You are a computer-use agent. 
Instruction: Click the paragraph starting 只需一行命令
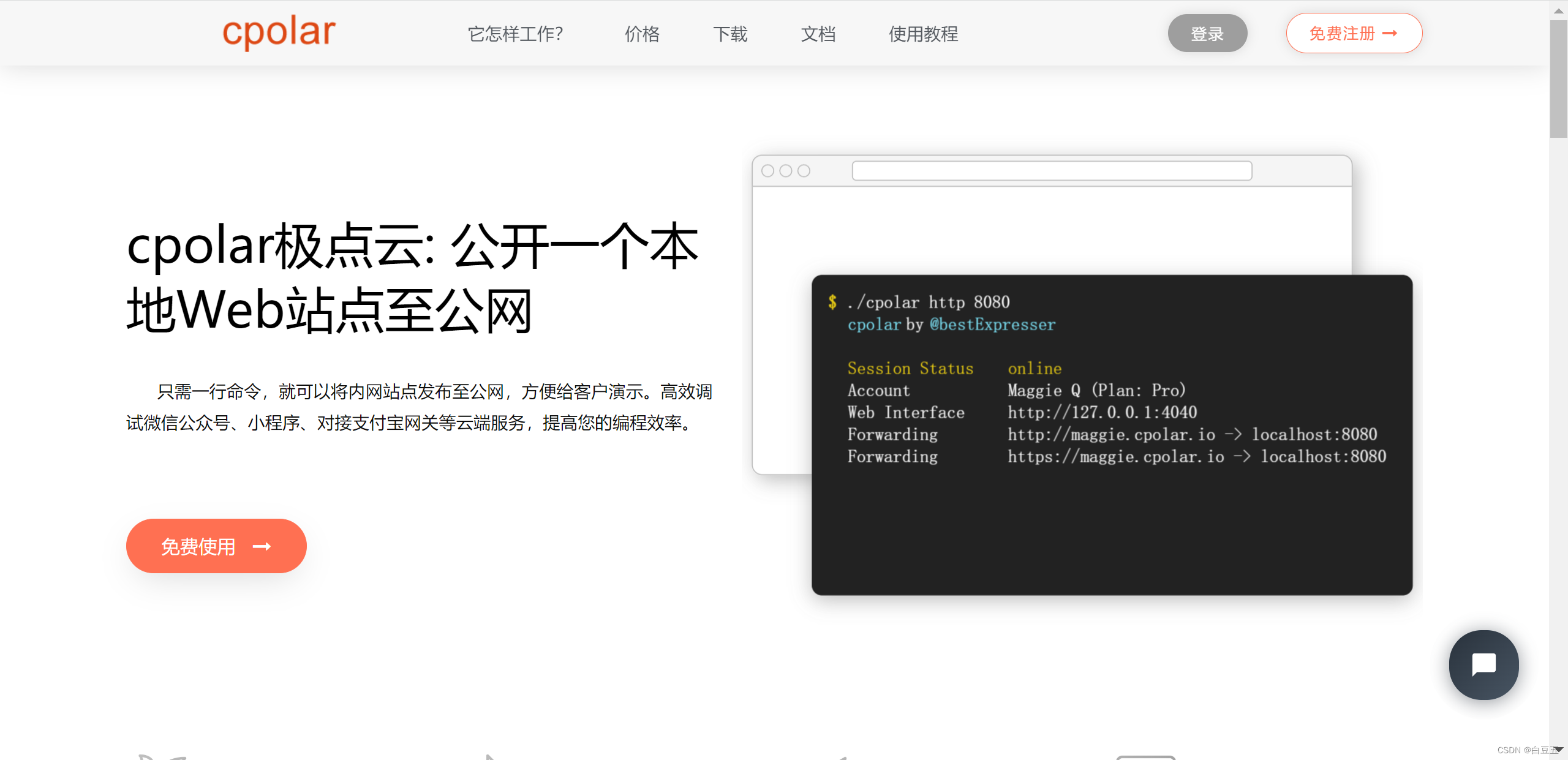click(419, 407)
